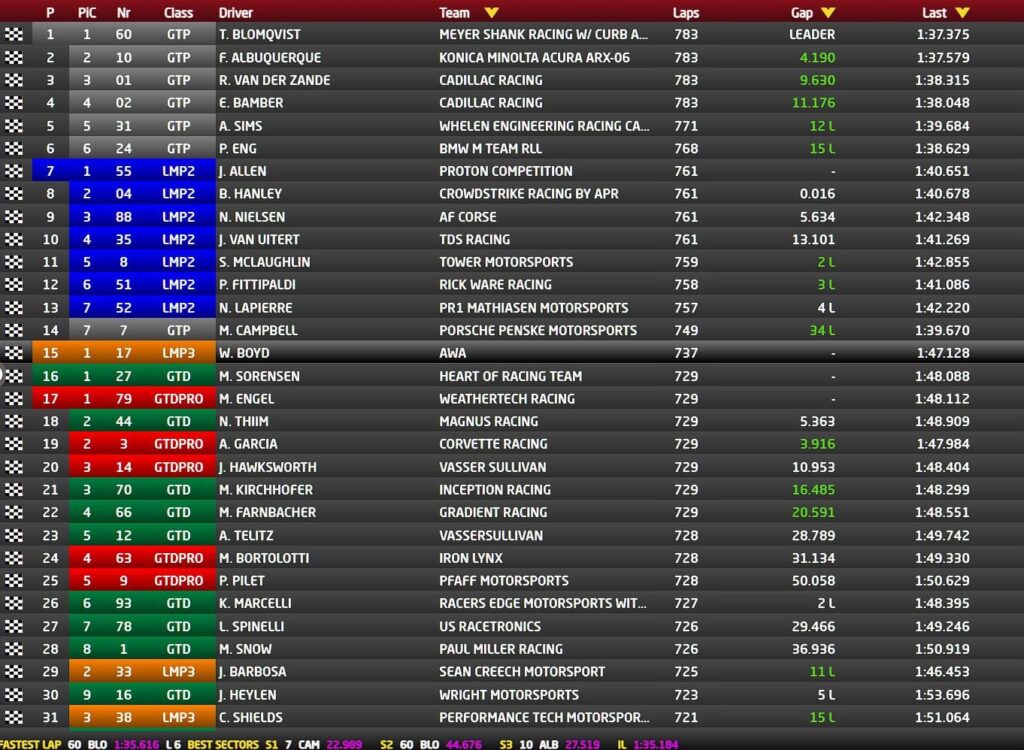Click Pfaff Motorsports team name
The width and height of the screenshot is (1024, 750).
[x=504, y=581]
